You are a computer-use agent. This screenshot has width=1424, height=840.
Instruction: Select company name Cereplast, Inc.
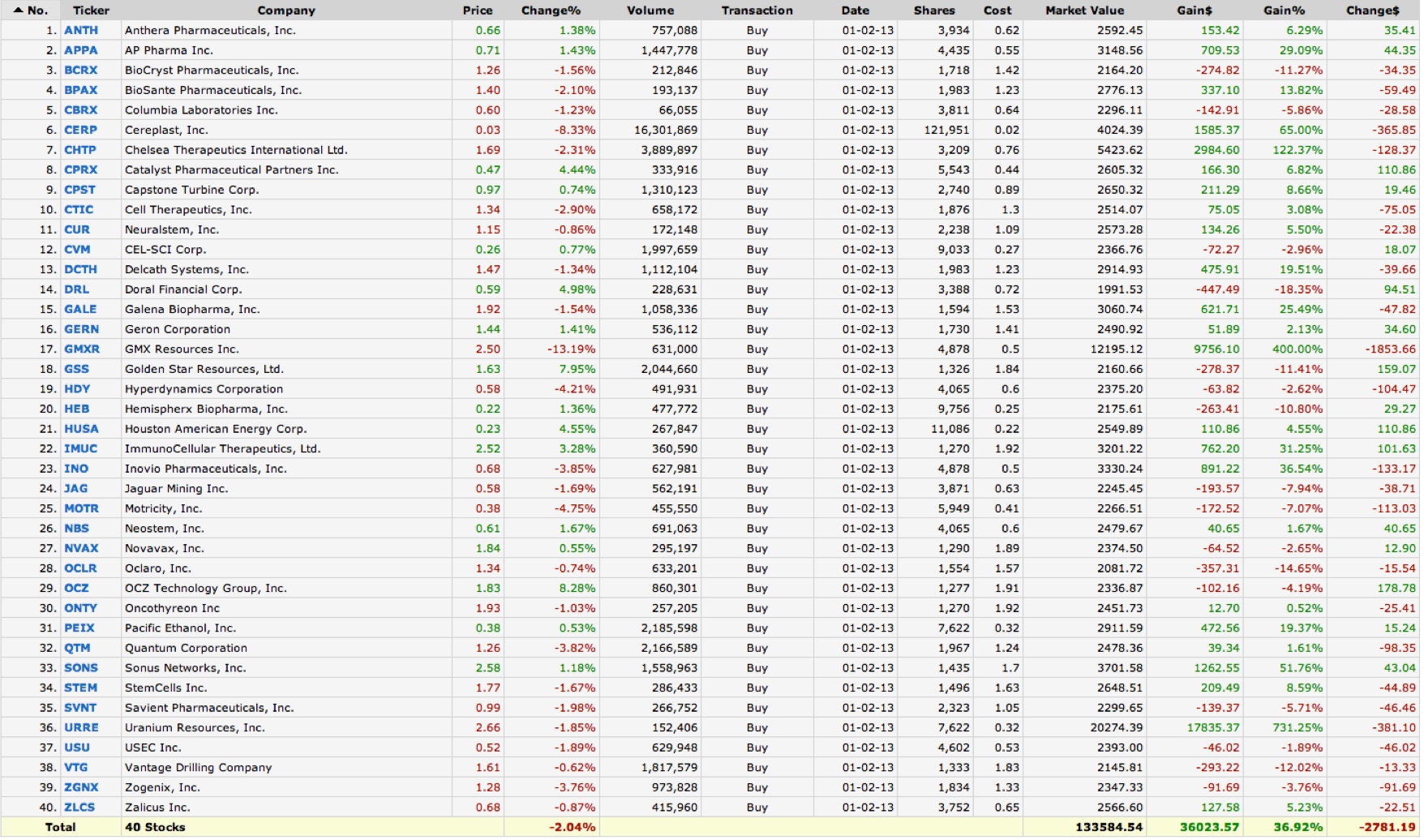166,130
